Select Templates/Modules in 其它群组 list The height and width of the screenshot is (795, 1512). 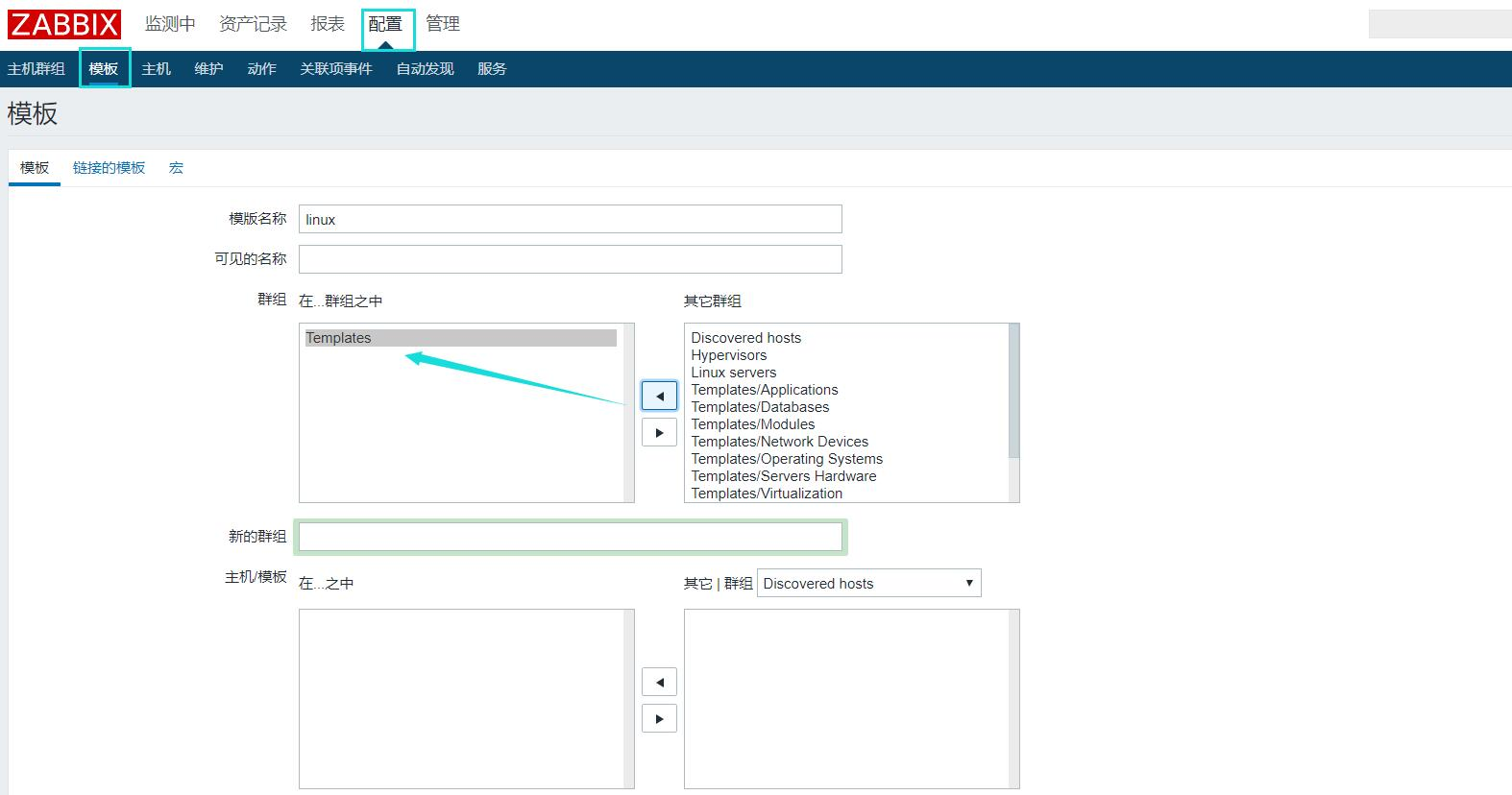click(x=753, y=424)
